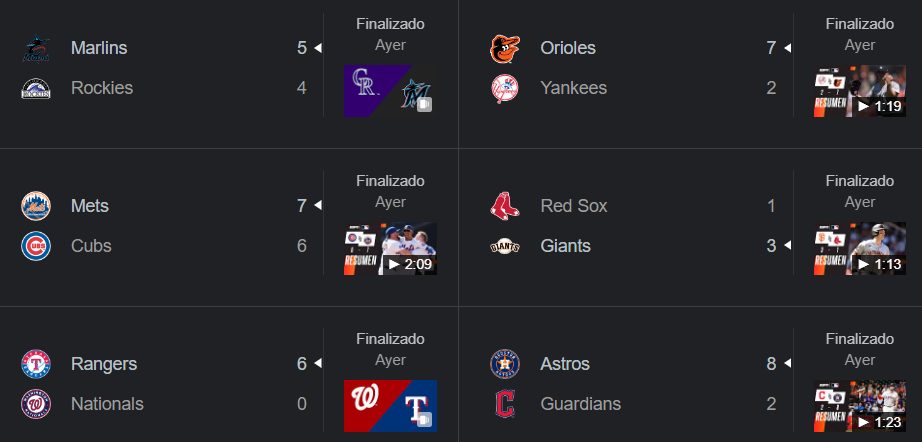This screenshot has height=442, width=922.
Task: Click the Red Sox logo
Action: [505, 206]
